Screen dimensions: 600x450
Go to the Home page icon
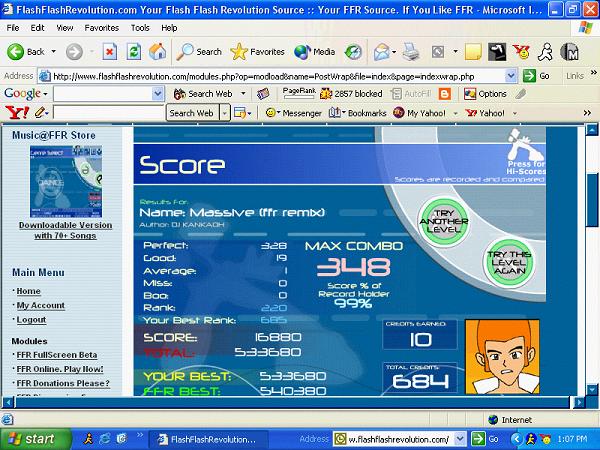(158, 52)
